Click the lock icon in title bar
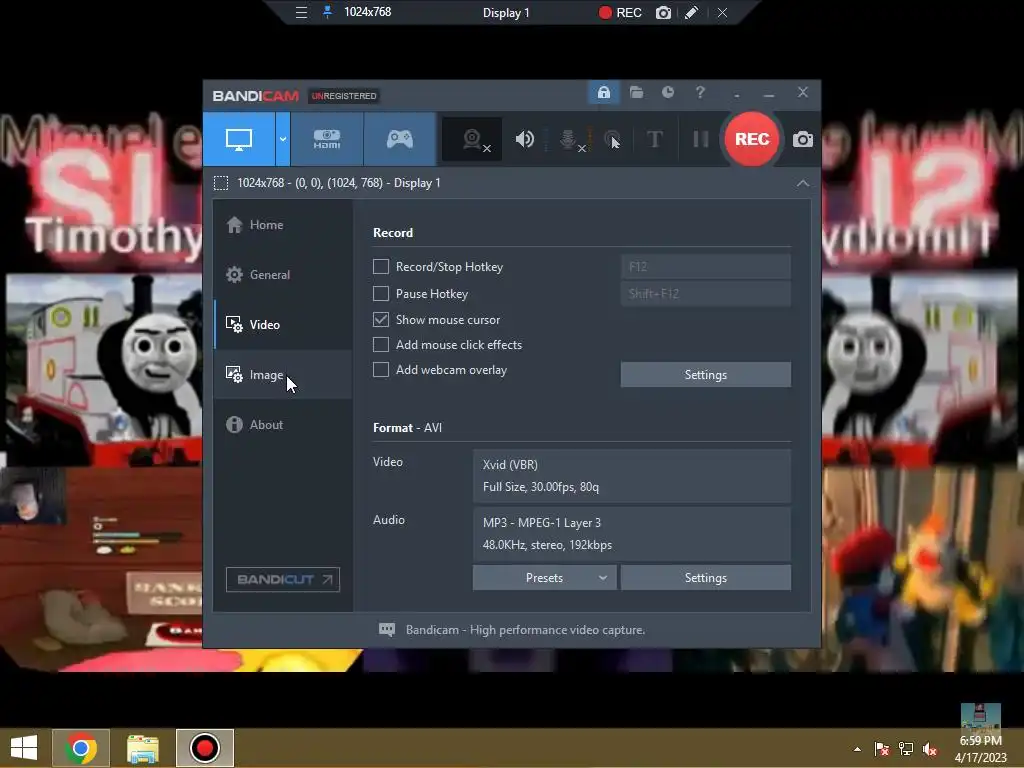 pyautogui.click(x=603, y=93)
